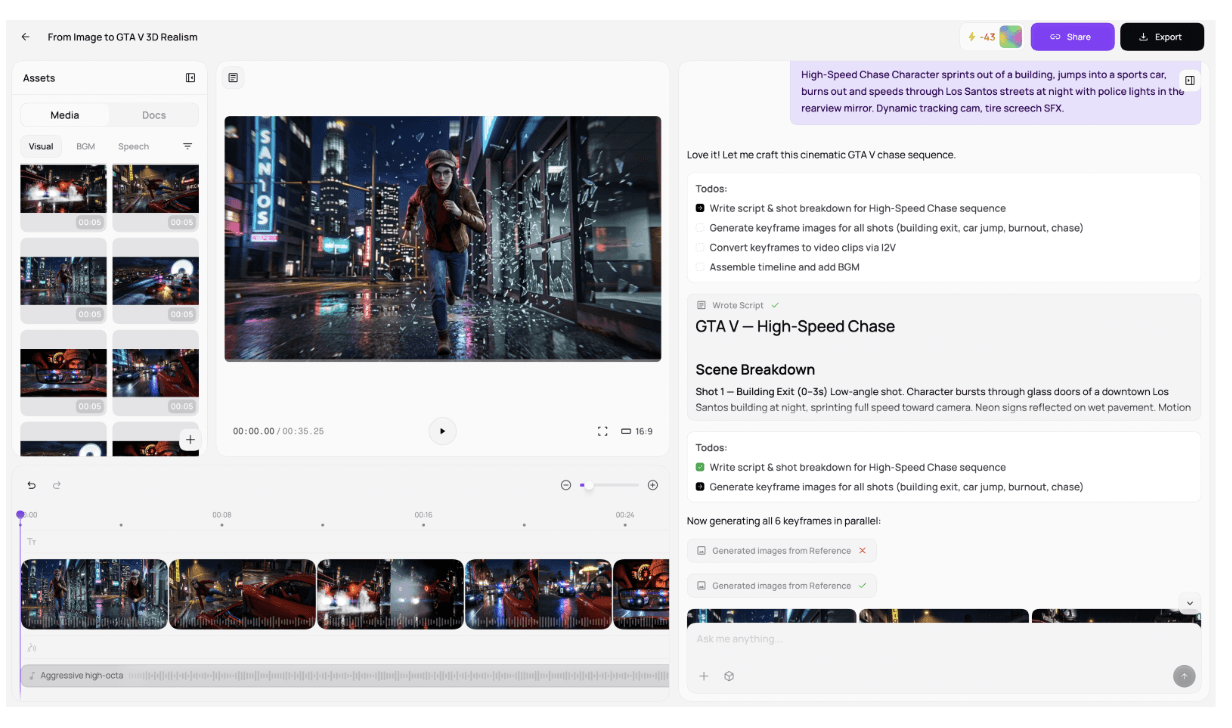The height and width of the screenshot is (728, 1232).
Task: Open the 16:9 aspect ratio selector
Action: 637,431
